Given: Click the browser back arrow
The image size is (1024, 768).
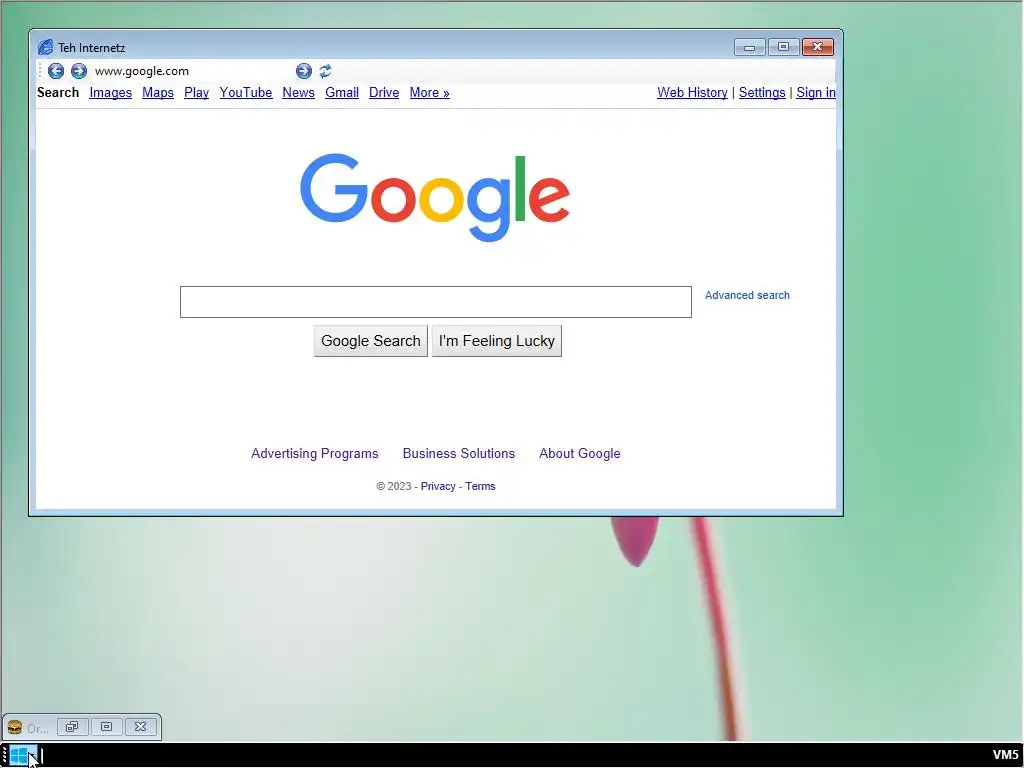Looking at the screenshot, I should point(56,71).
